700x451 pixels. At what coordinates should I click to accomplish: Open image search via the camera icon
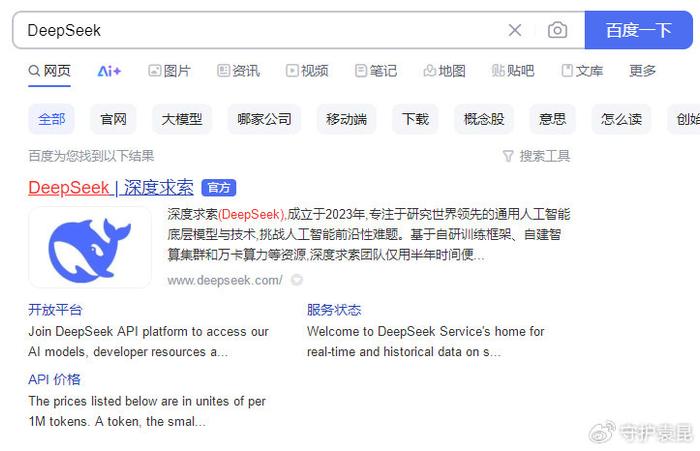[558, 30]
